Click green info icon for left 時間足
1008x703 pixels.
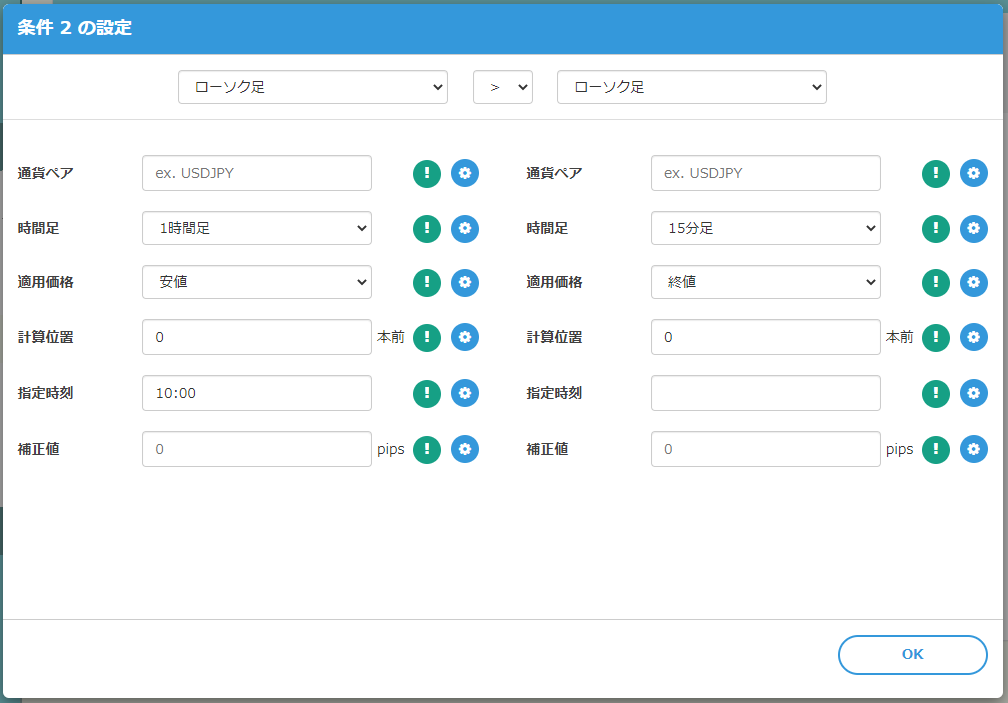tap(427, 228)
